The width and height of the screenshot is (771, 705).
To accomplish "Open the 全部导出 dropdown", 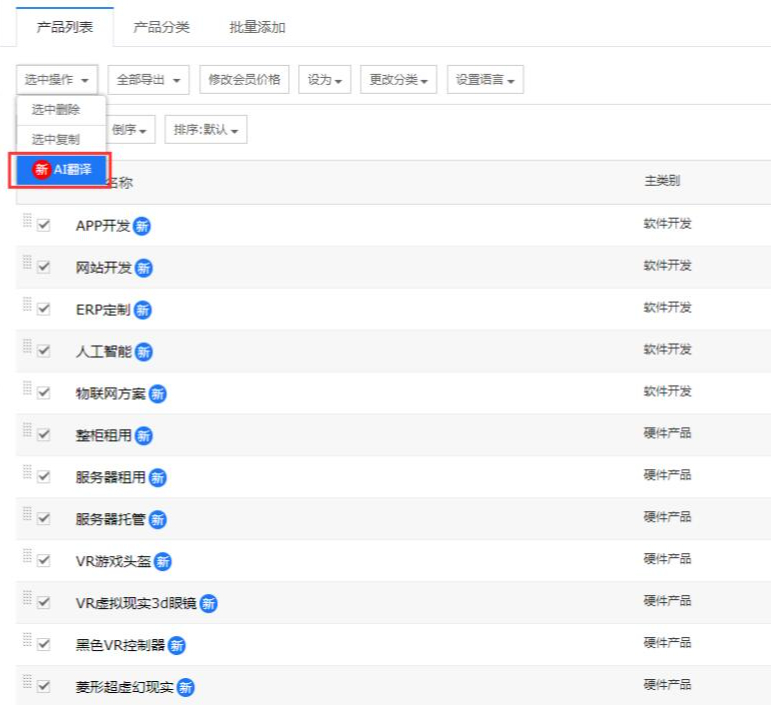I will (148, 80).
